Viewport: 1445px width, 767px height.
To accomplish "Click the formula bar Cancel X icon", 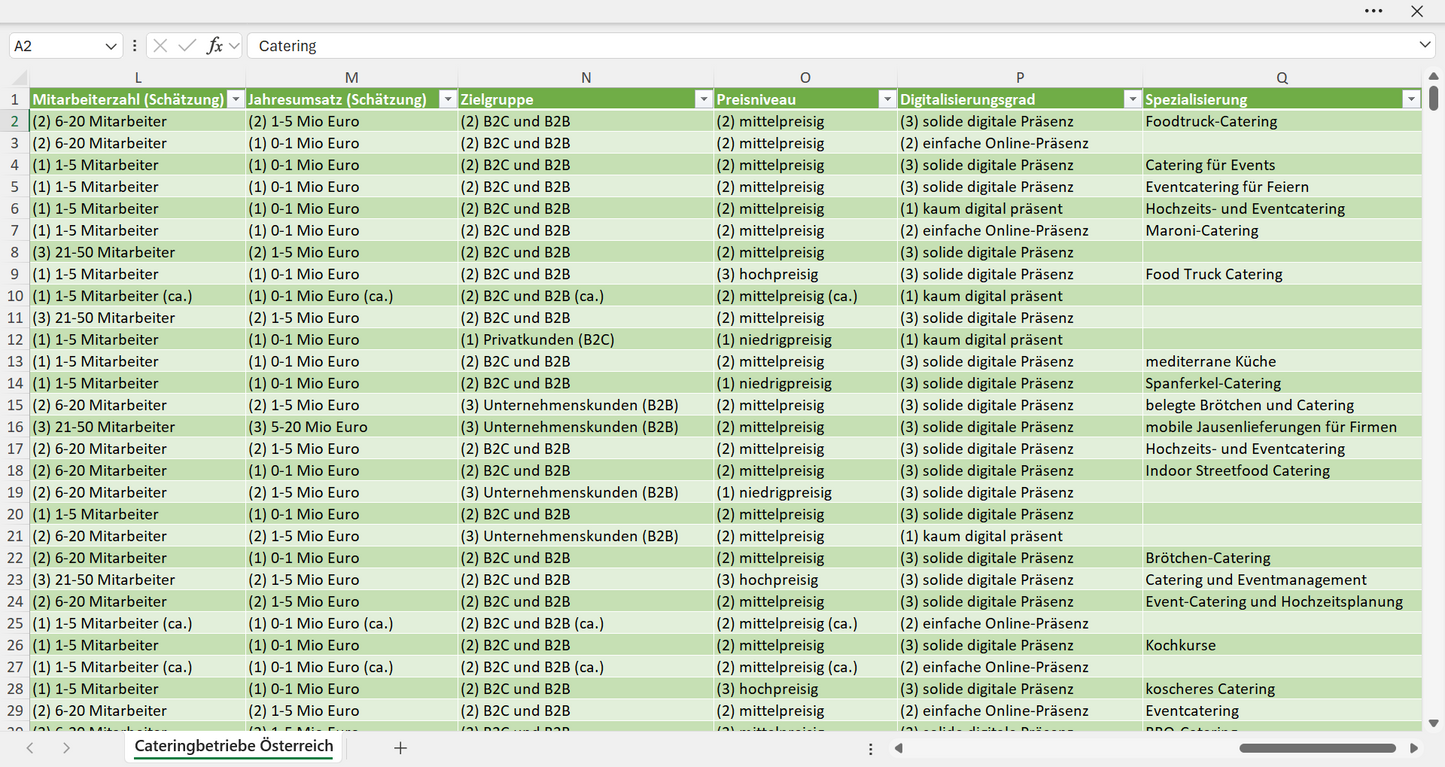I will point(160,46).
